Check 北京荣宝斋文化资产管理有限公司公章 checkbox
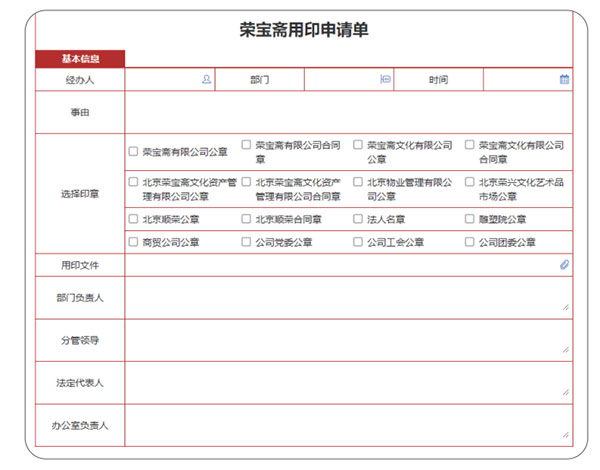 tap(133, 181)
